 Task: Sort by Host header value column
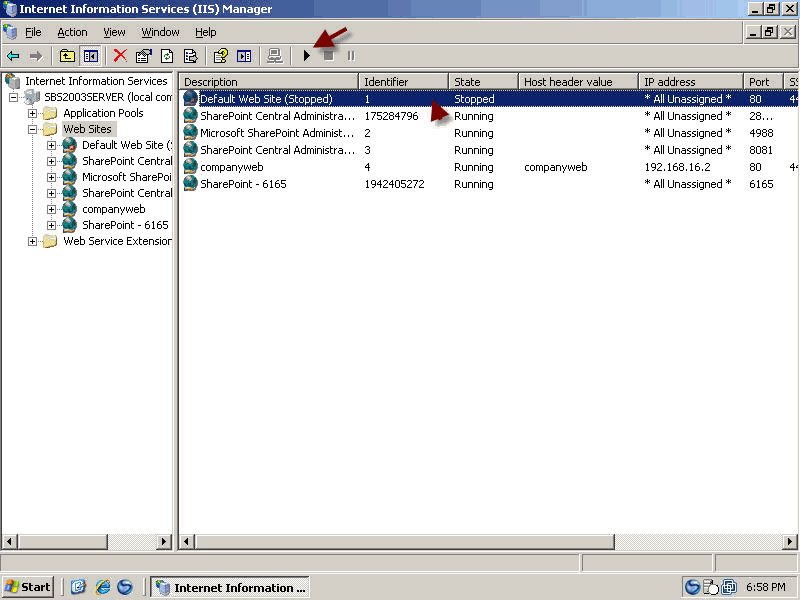coord(578,82)
